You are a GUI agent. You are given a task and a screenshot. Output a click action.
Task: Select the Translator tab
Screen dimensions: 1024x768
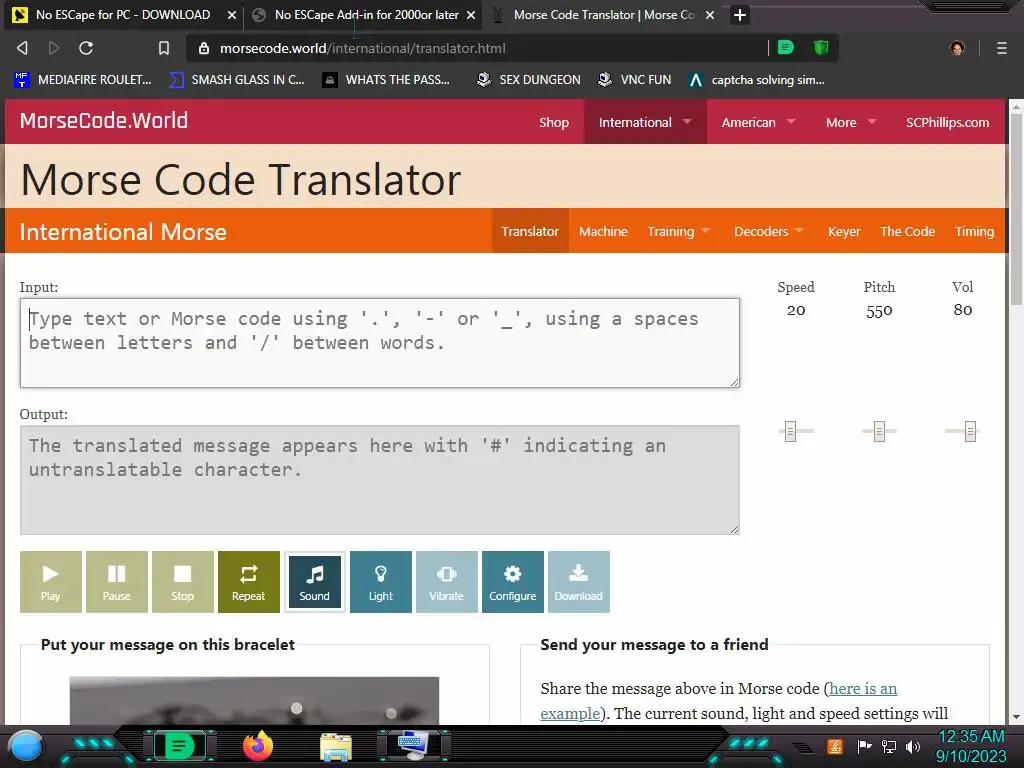coord(530,231)
